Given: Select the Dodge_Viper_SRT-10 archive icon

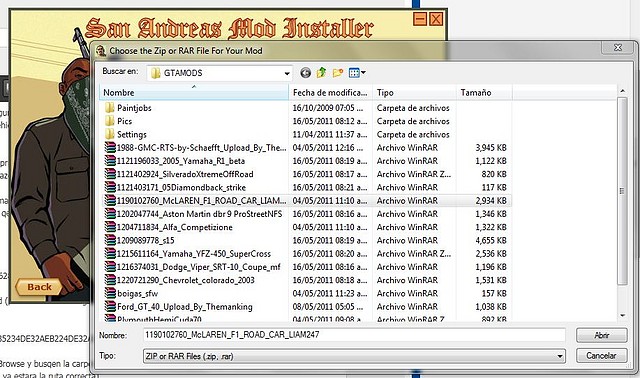Looking at the screenshot, I should tap(110, 267).
